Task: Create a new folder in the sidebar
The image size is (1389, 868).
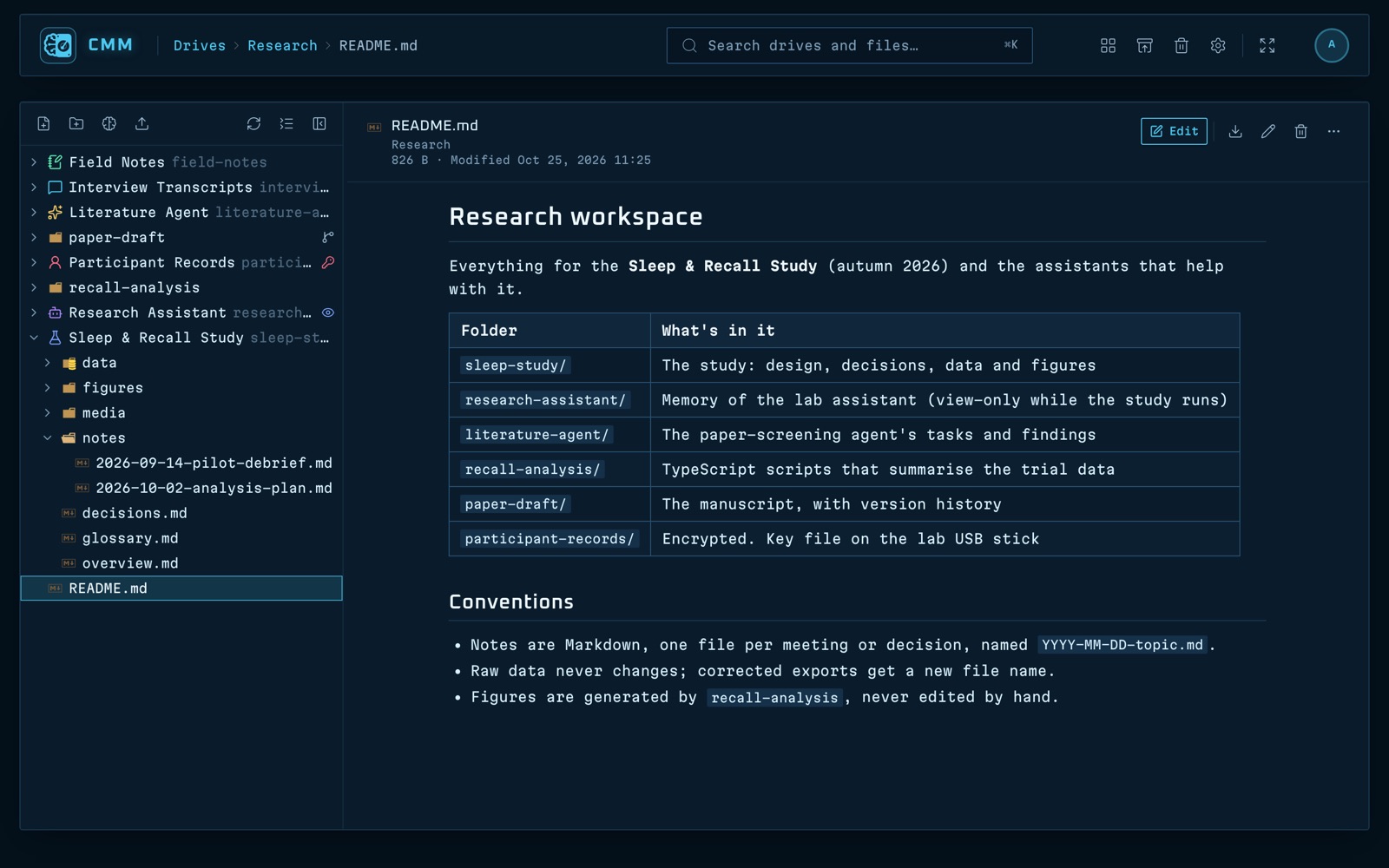Action: pos(76,124)
